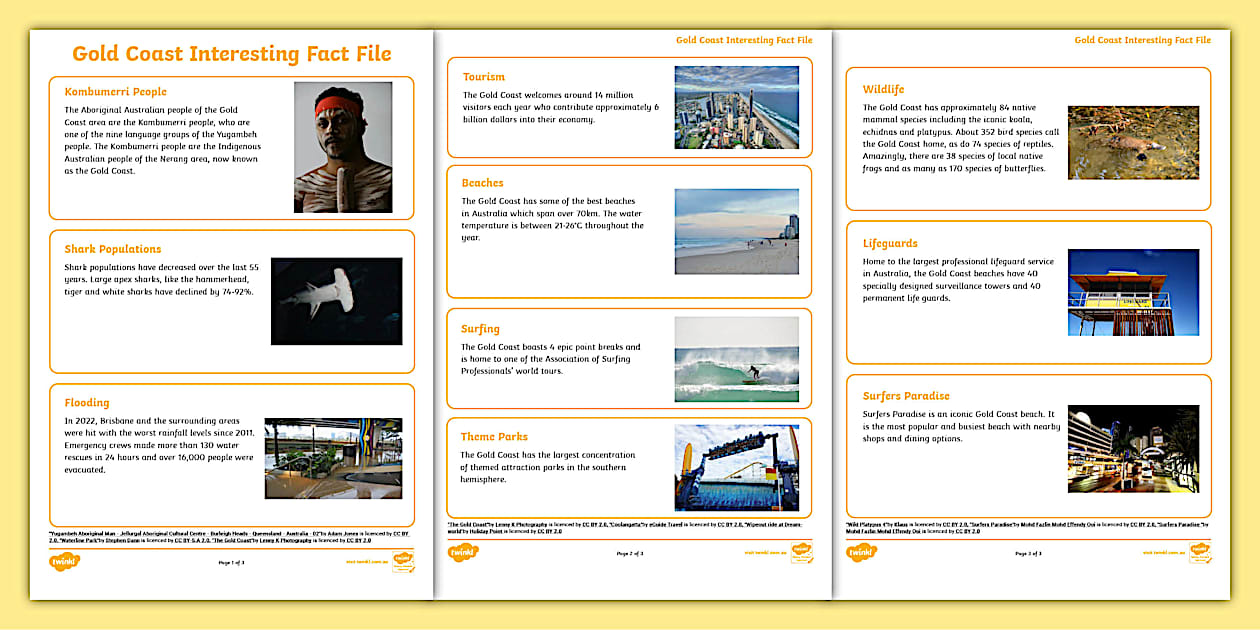Viewport: 1260px width, 630px height.
Task: Click the Wildlife platypus photo
Action: pos(1133,143)
